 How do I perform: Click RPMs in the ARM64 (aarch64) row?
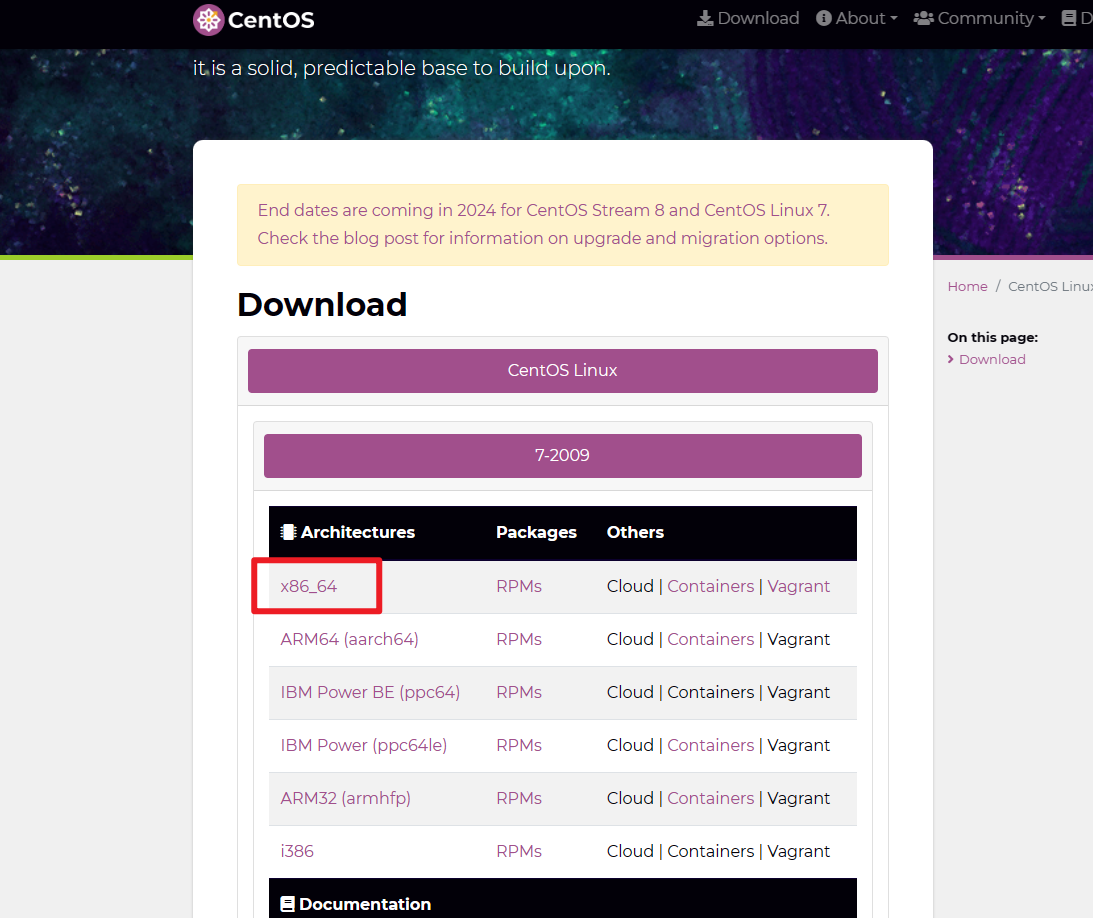coord(519,639)
